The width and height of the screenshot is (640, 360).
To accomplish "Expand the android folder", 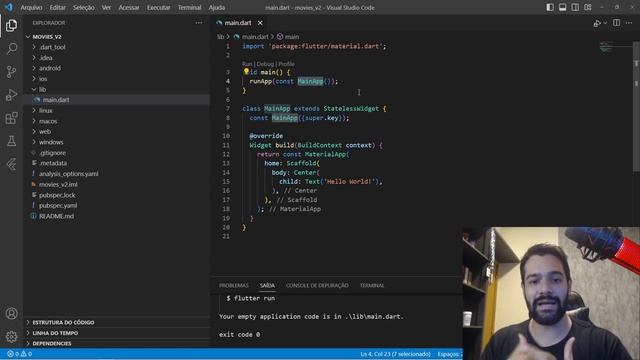I will 116,68.
